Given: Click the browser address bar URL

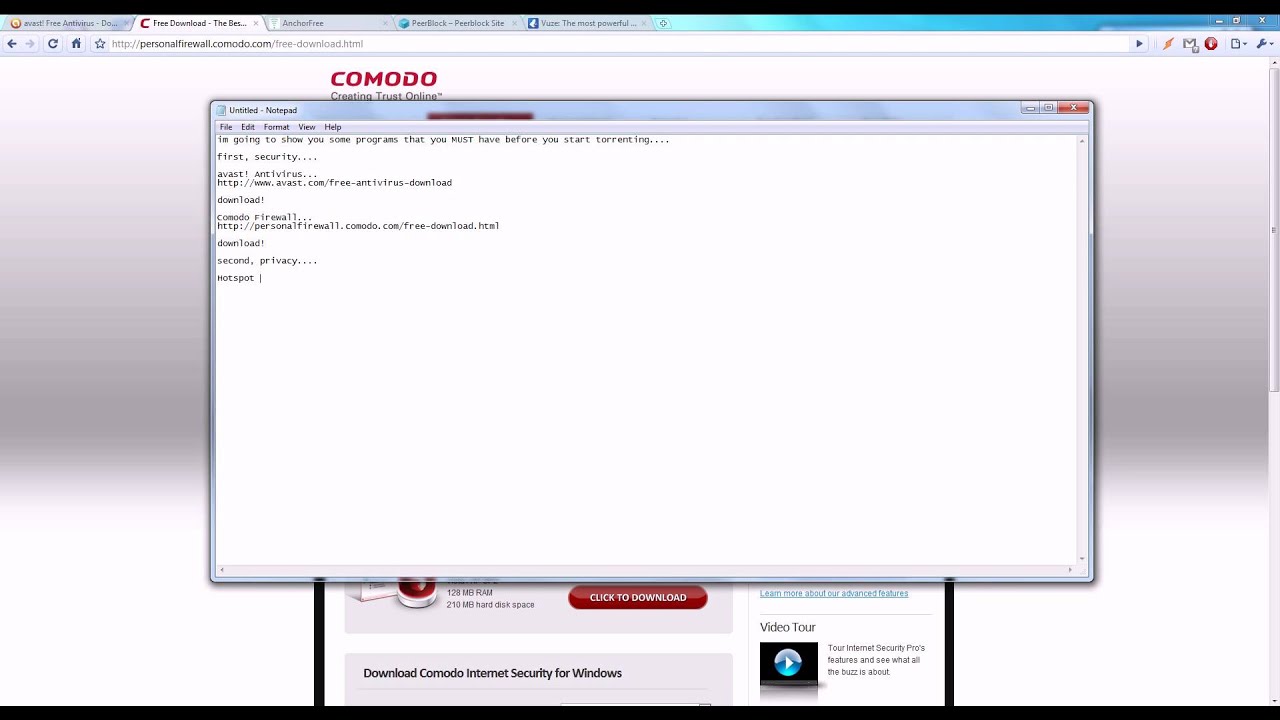Looking at the screenshot, I should click(237, 44).
